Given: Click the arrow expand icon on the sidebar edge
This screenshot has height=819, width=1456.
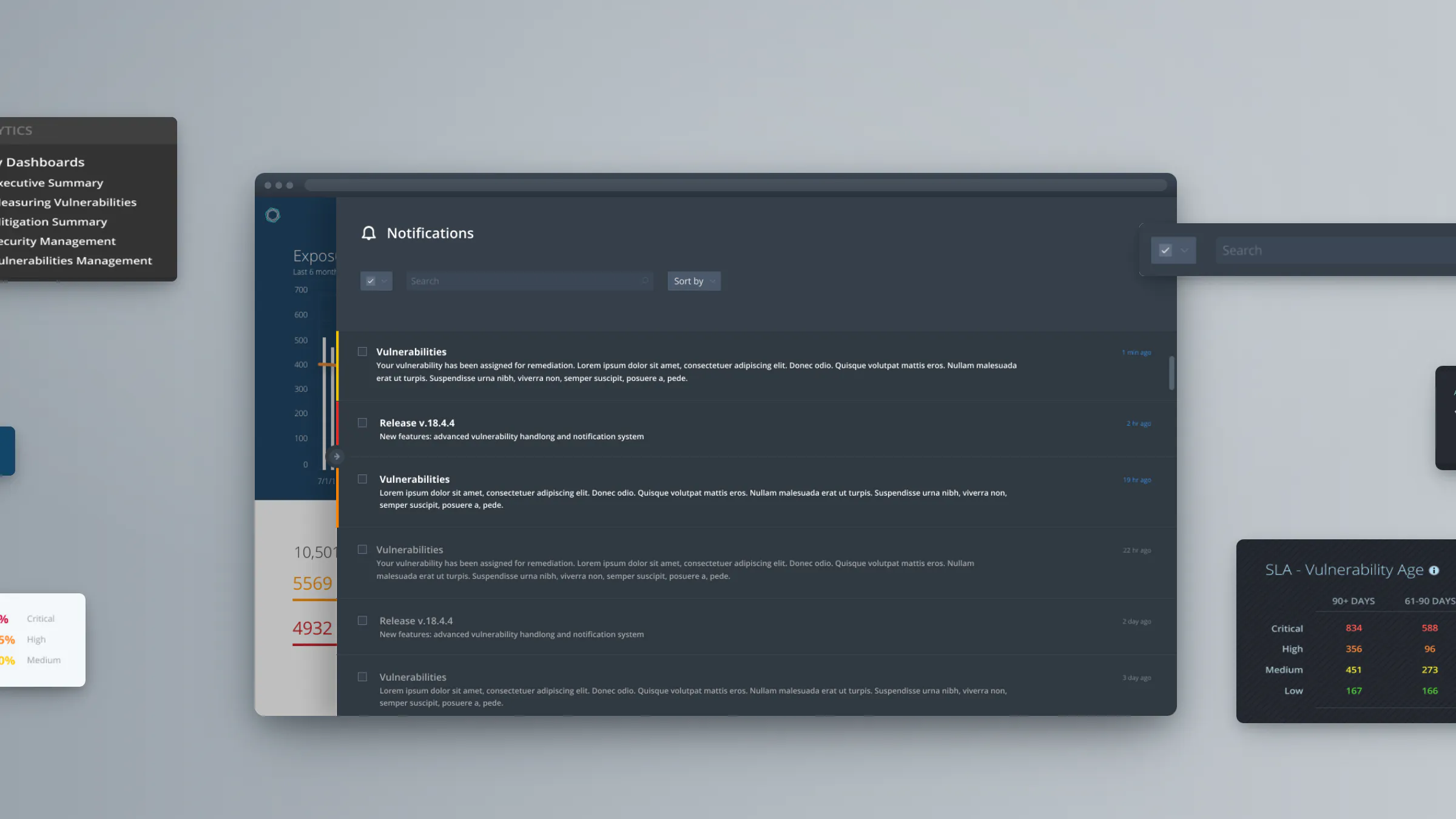Looking at the screenshot, I should point(335,456).
